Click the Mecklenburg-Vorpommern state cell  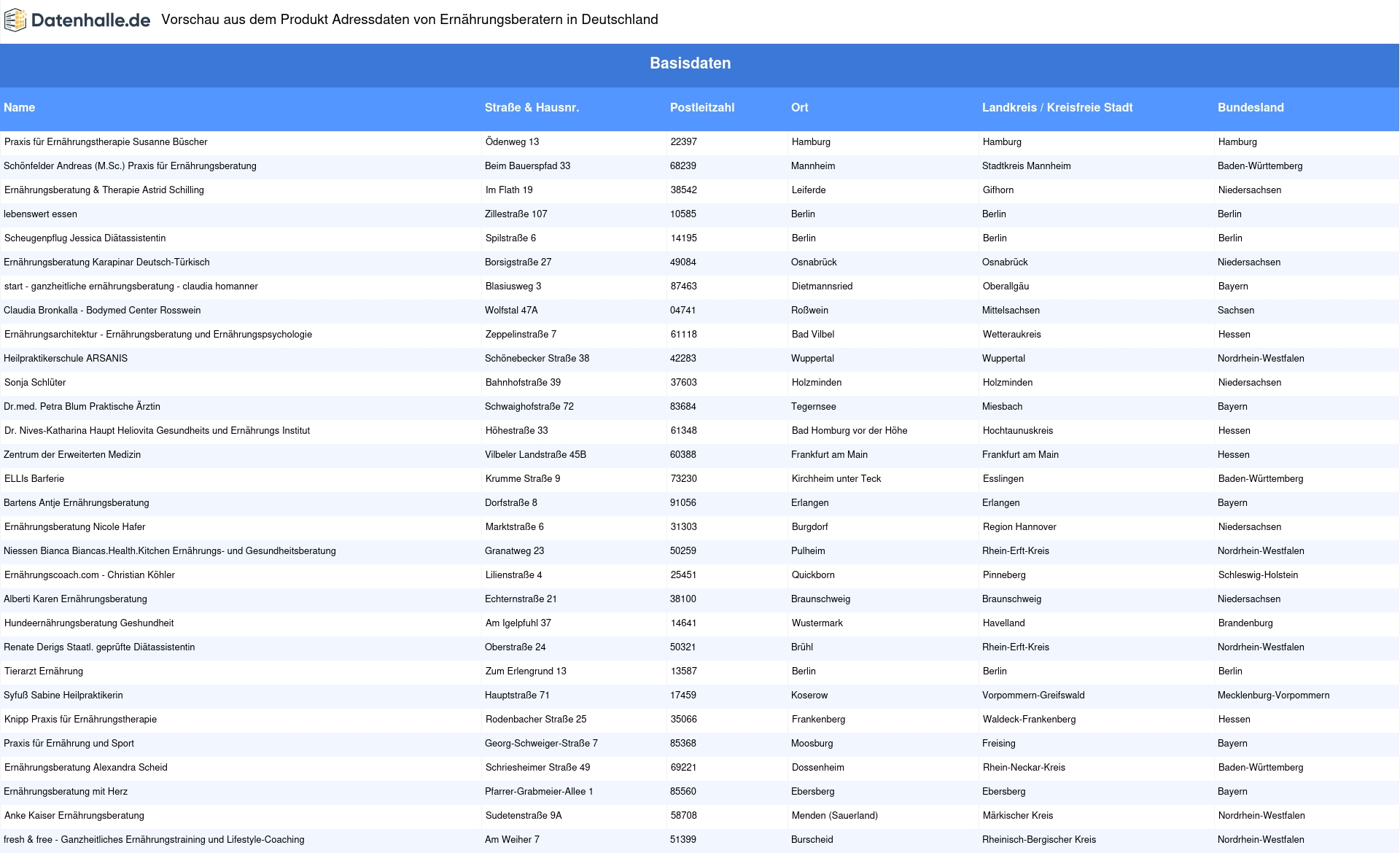(1272, 696)
